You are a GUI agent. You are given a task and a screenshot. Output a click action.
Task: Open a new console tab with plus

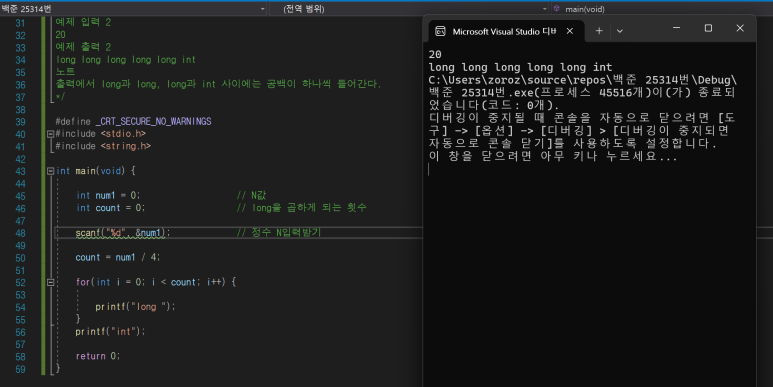pyautogui.click(x=599, y=31)
